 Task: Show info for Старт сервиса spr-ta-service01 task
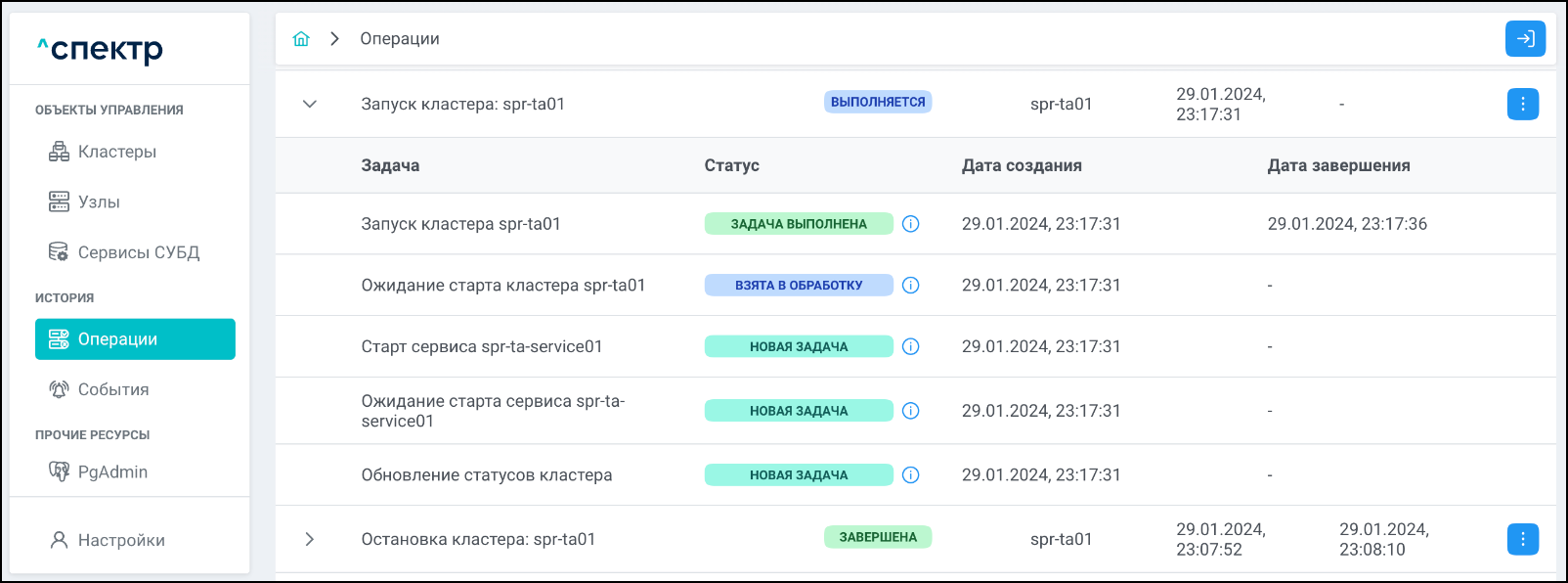(x=910, y=346)
